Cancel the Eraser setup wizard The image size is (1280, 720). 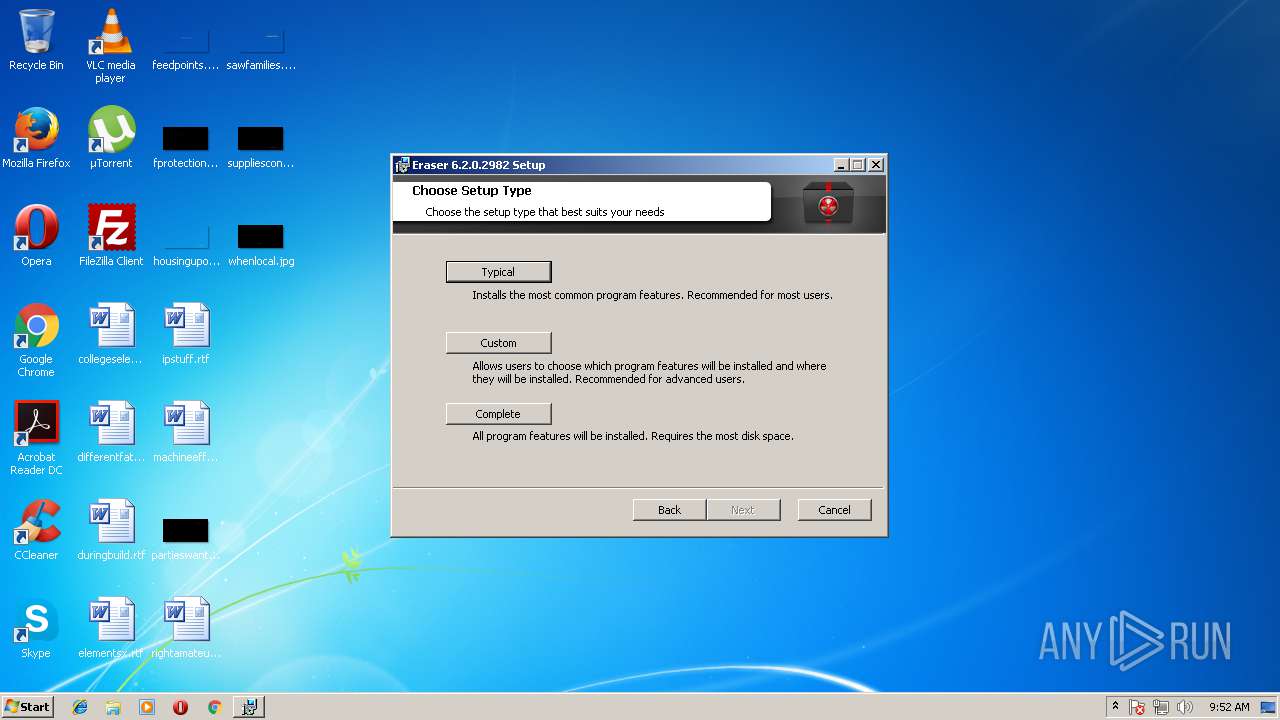coord(834,510)
